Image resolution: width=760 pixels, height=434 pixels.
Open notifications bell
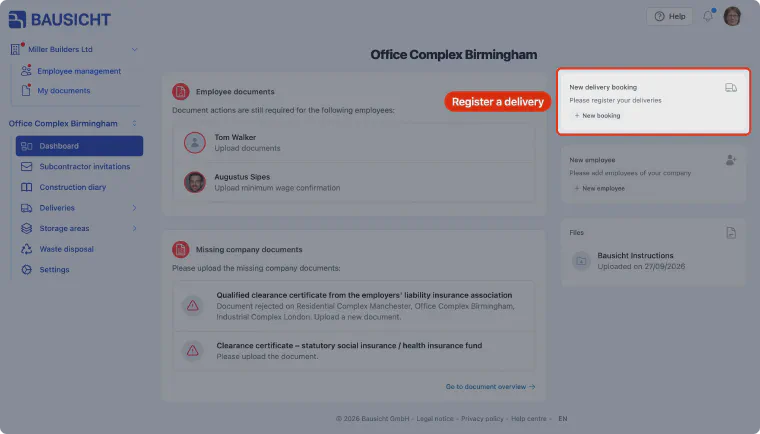(708, 16)
